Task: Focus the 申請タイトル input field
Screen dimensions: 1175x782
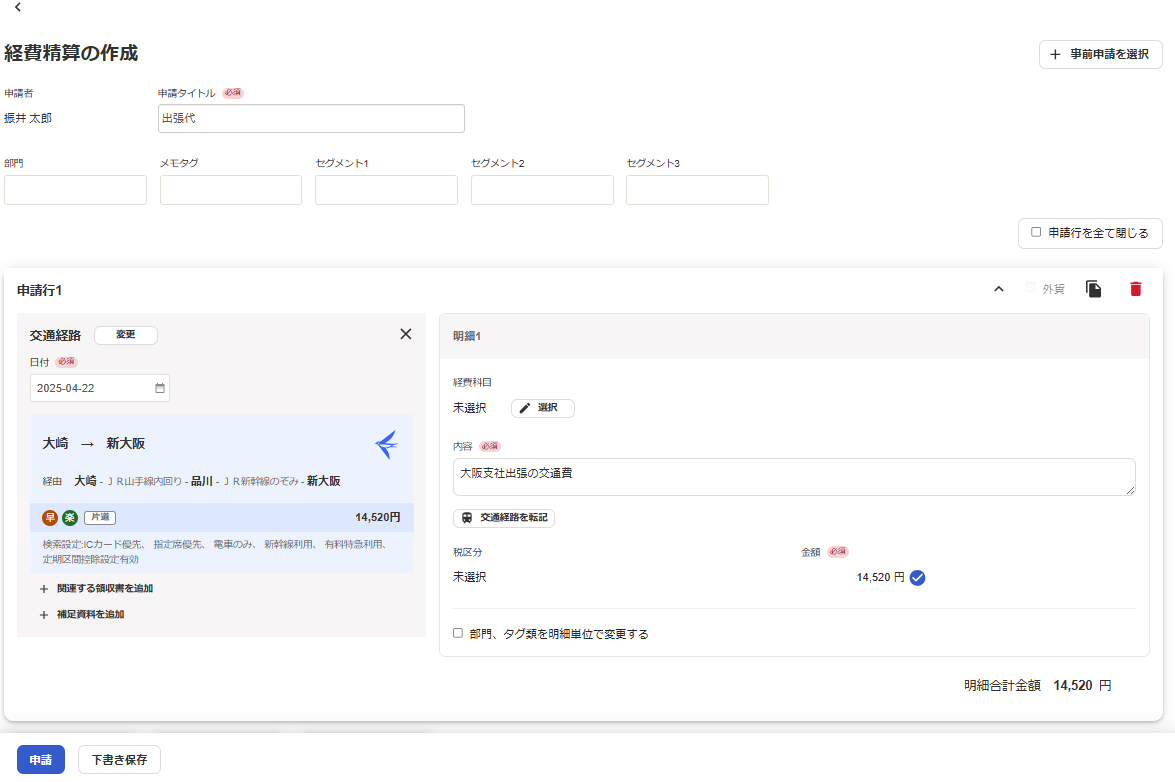Action: (311, 118)
